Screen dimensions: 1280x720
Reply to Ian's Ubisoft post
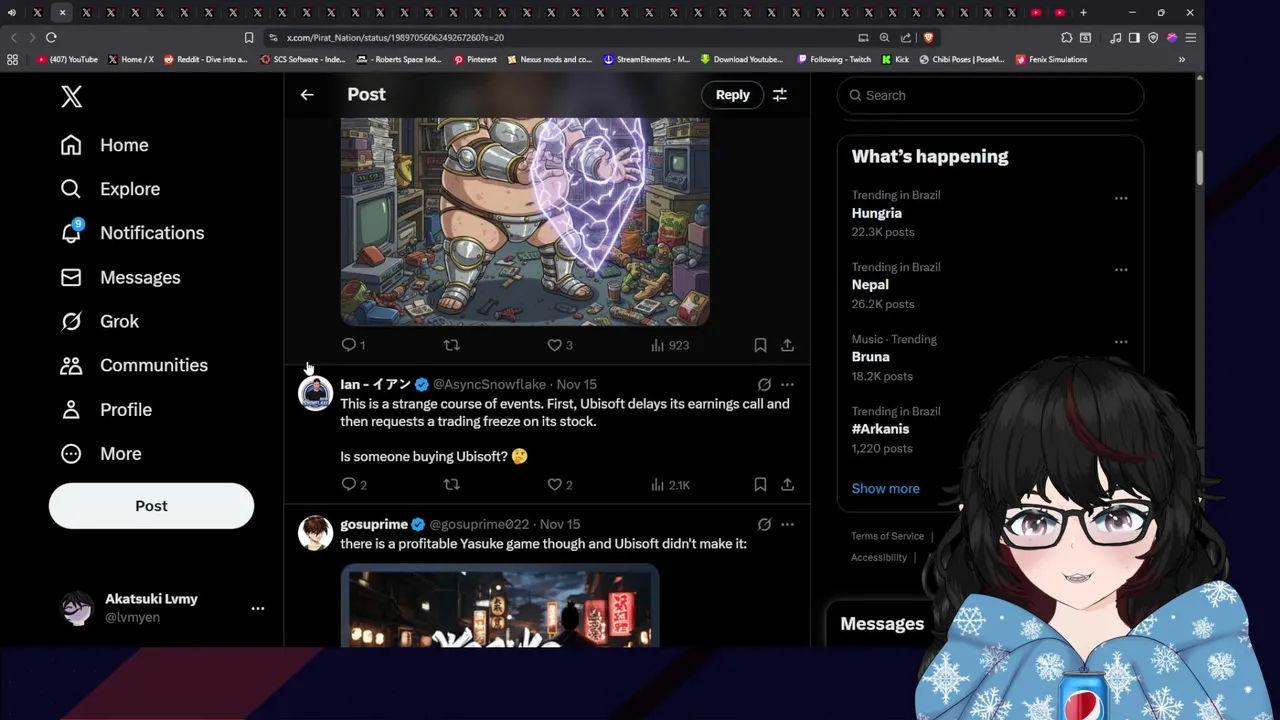pos(354,485)
